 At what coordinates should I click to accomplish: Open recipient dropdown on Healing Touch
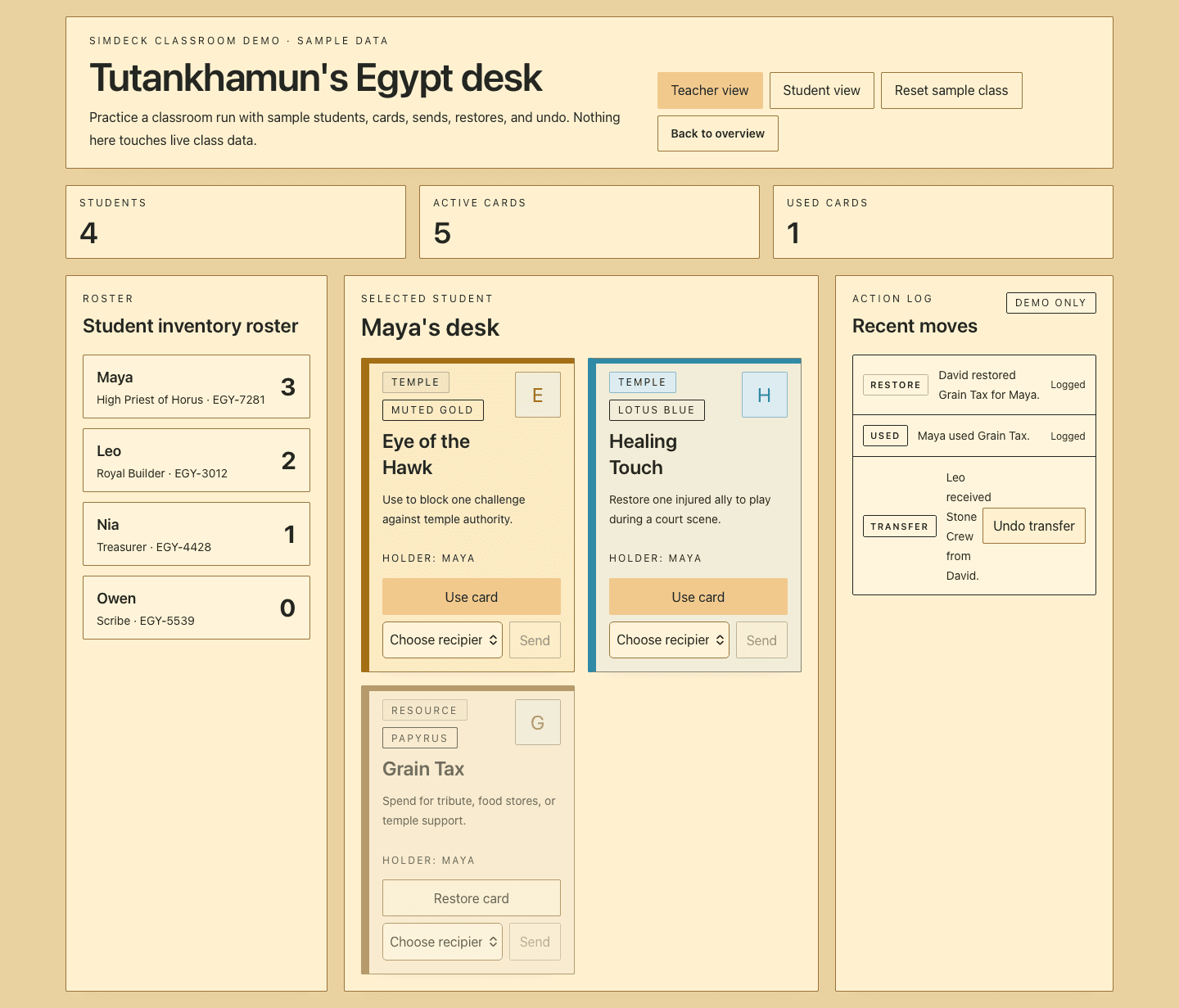[x=669, y=640]
